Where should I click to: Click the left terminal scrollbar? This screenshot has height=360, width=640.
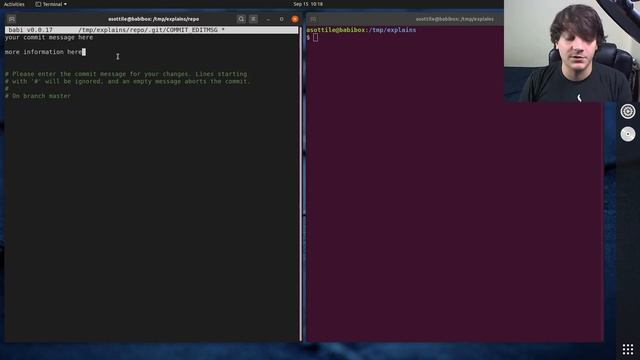301,184
